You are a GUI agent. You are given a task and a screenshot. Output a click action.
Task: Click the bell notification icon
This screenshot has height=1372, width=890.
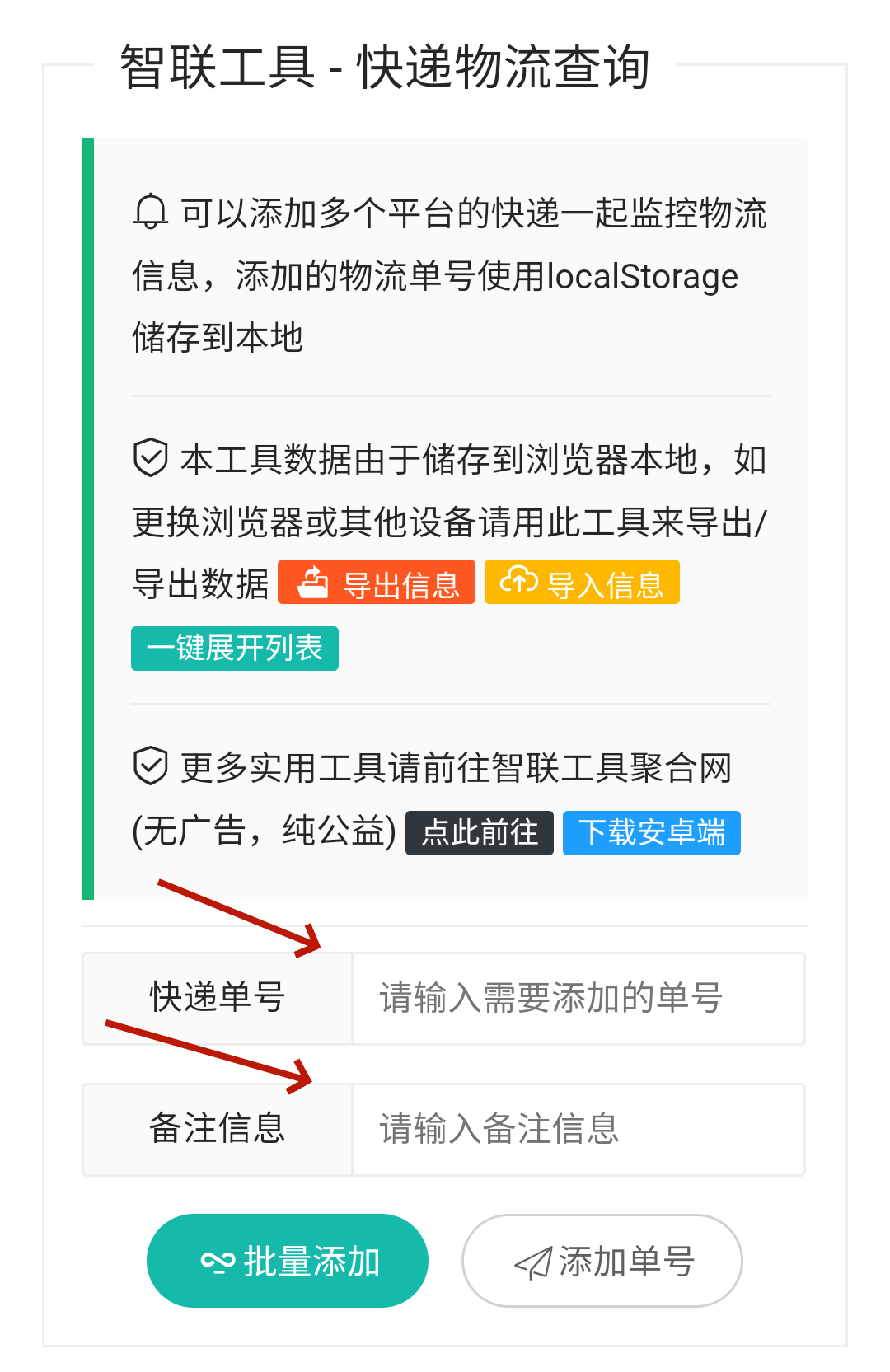pos(151,213)
